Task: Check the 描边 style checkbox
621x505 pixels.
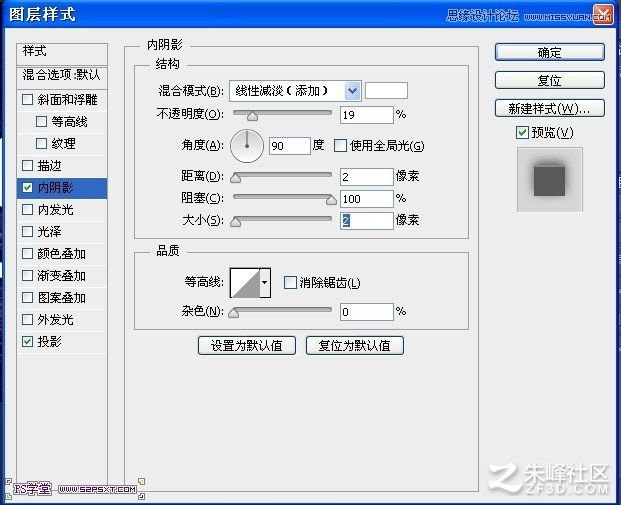Action: [27, 165]
